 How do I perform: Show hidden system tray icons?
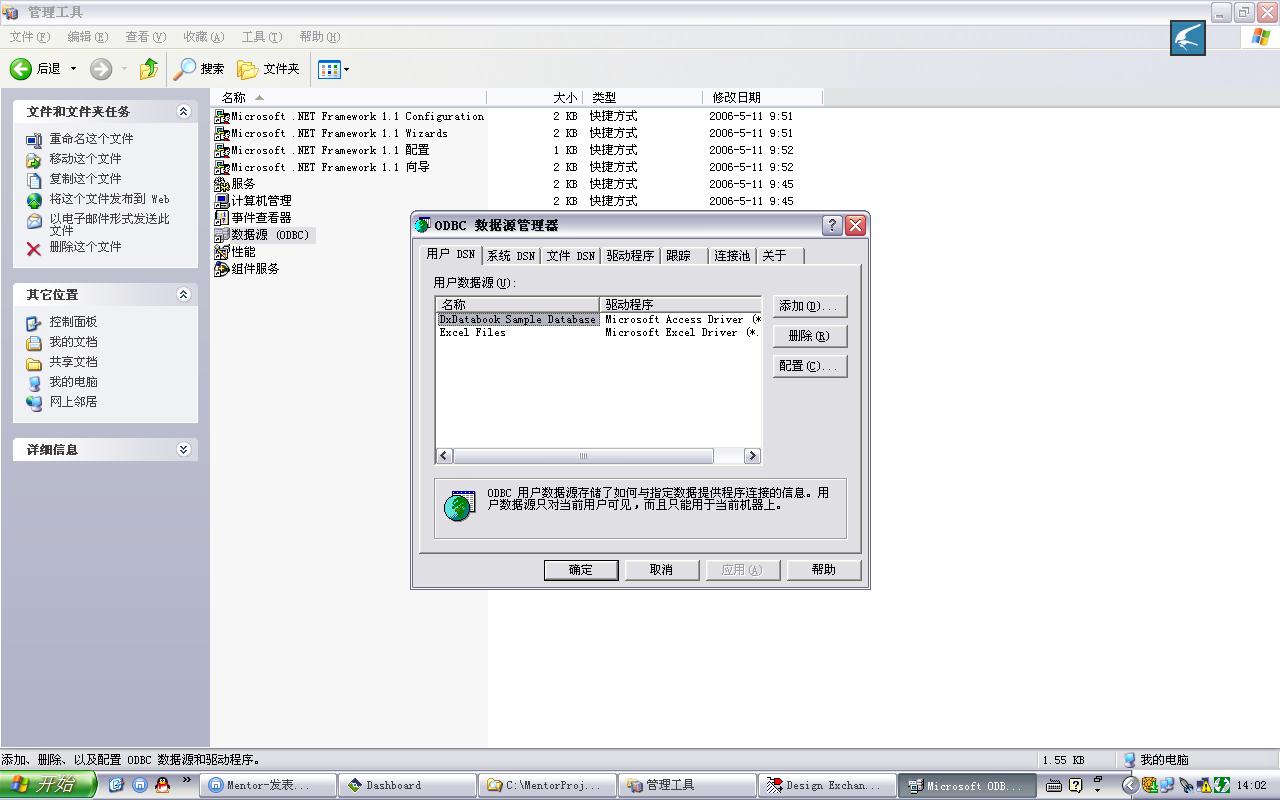pyautogui.click(x=1130, y=786)
